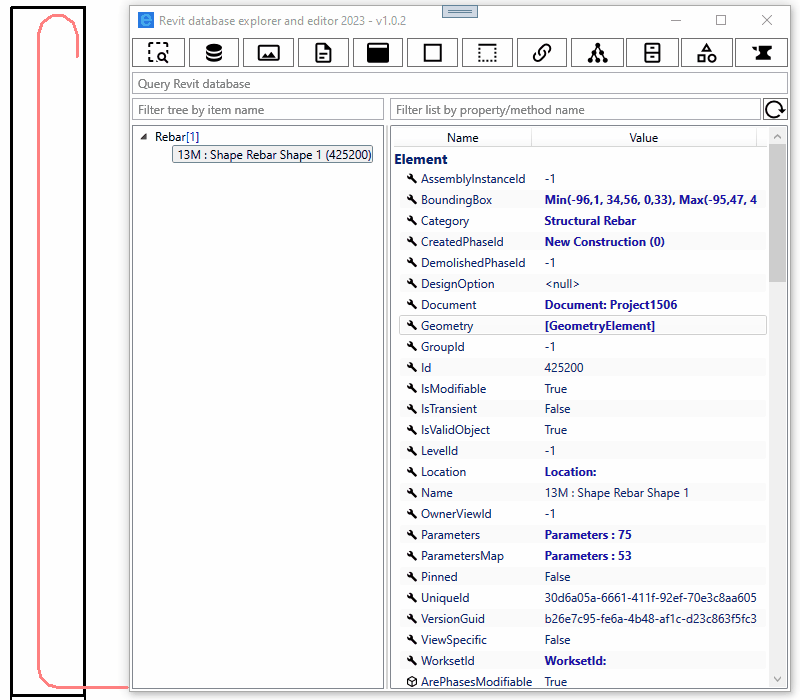Open the Location: value link

570,472
